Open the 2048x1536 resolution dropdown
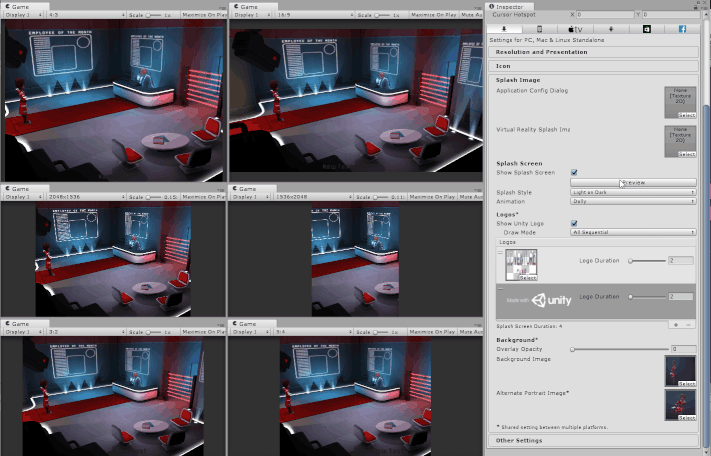 86,197
